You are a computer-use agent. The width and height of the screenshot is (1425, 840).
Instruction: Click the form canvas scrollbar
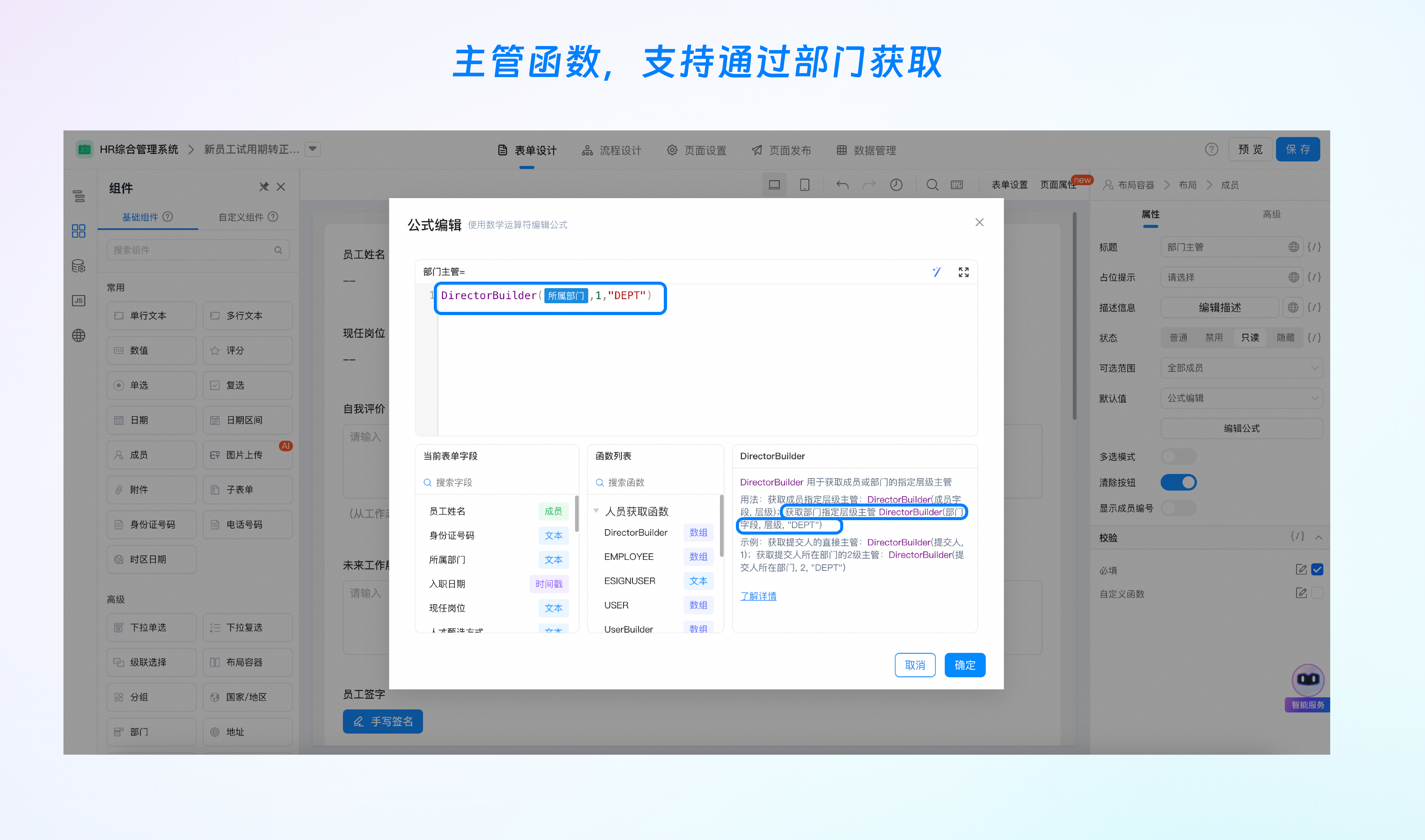tap(1074, 316)
